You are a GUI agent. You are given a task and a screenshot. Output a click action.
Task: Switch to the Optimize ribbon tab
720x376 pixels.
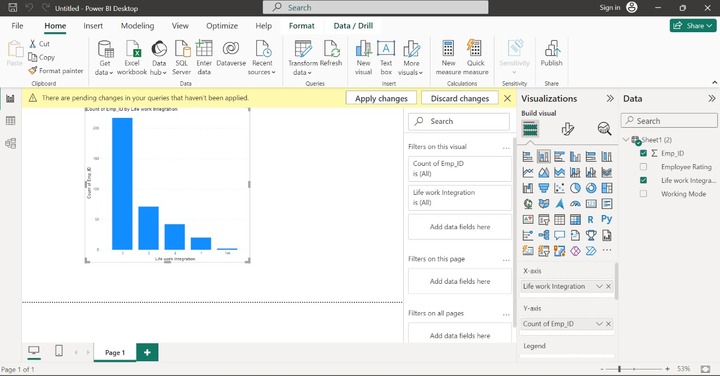222,26
